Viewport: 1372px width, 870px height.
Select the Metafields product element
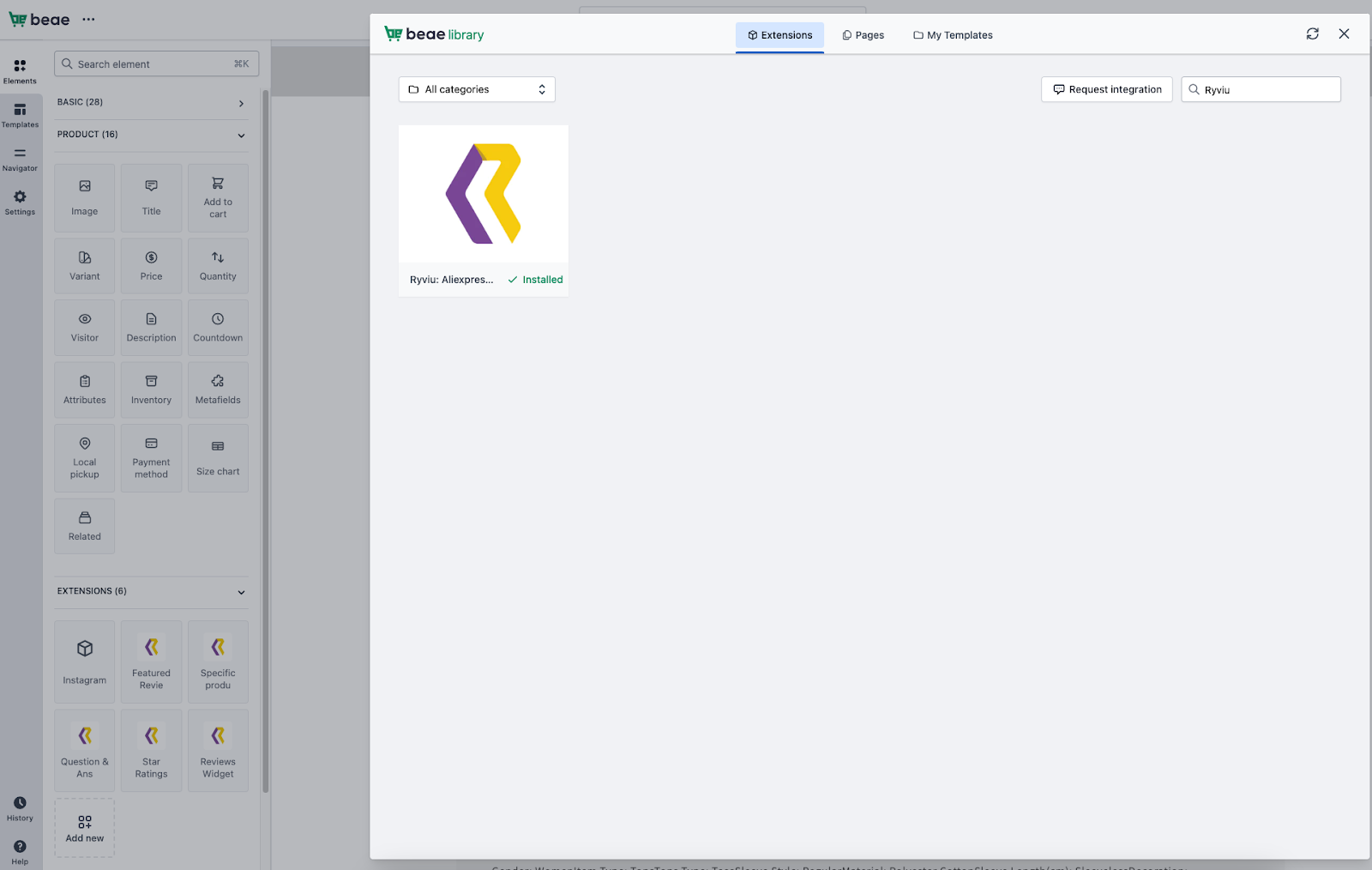click(219, 390)
